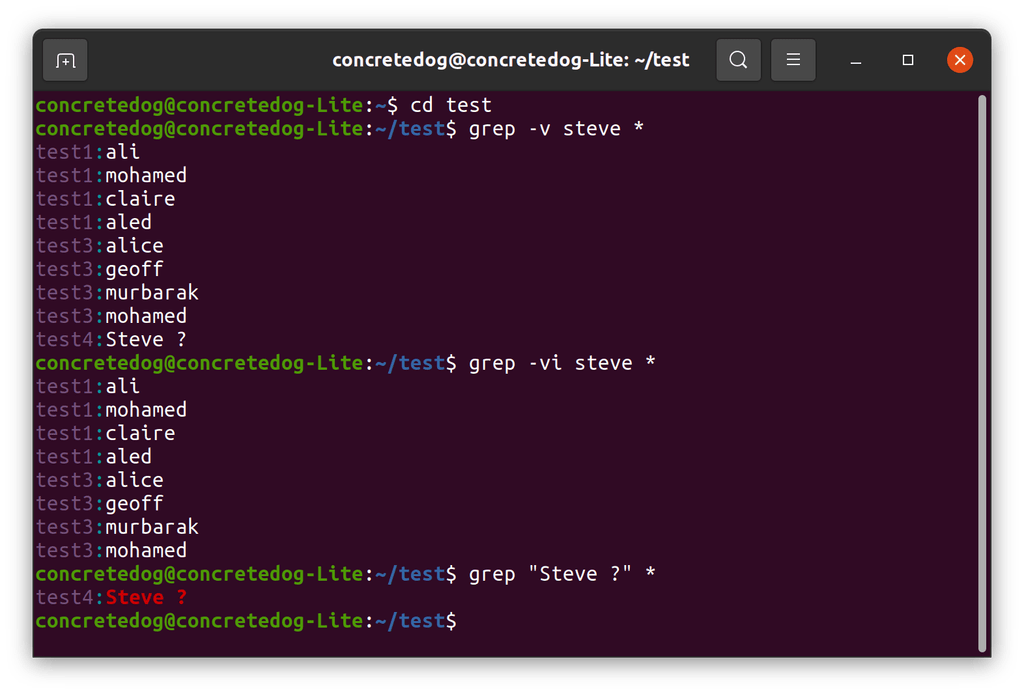Select the test1:mohamed output line
This screenshot has height=694, width=1024.
110,175
